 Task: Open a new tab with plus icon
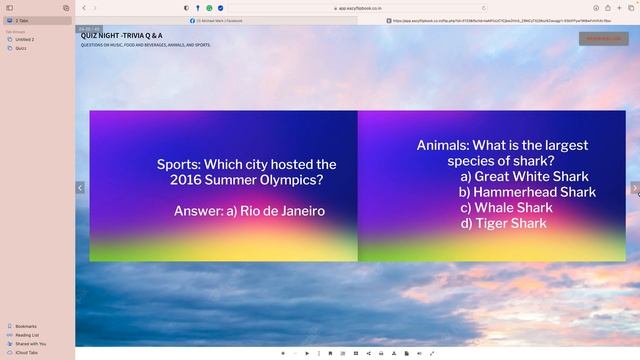pos(619,8)
